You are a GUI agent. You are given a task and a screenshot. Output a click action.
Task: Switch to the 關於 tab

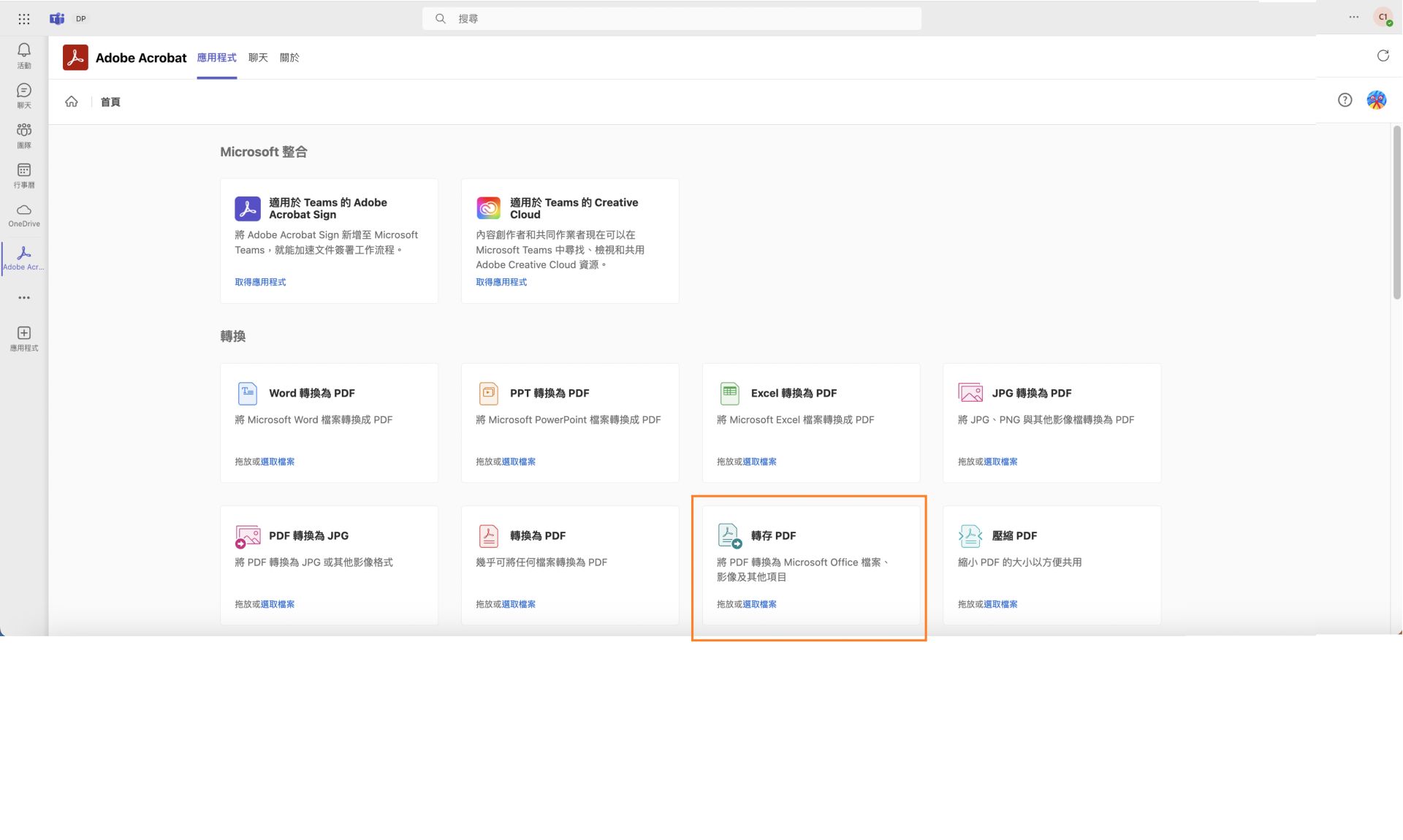point(289,58)
